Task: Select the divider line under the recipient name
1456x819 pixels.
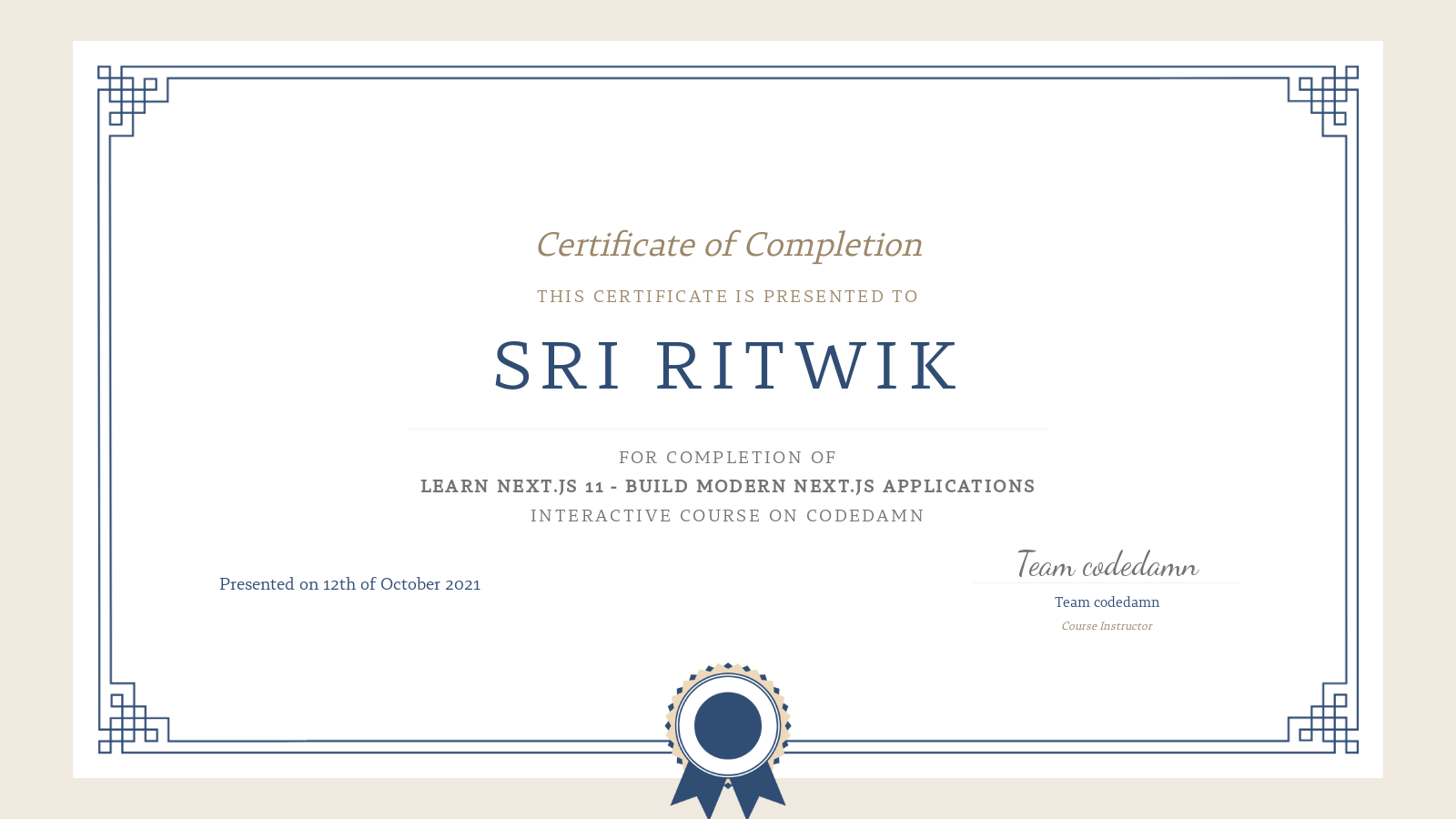Action: [728, 427]
